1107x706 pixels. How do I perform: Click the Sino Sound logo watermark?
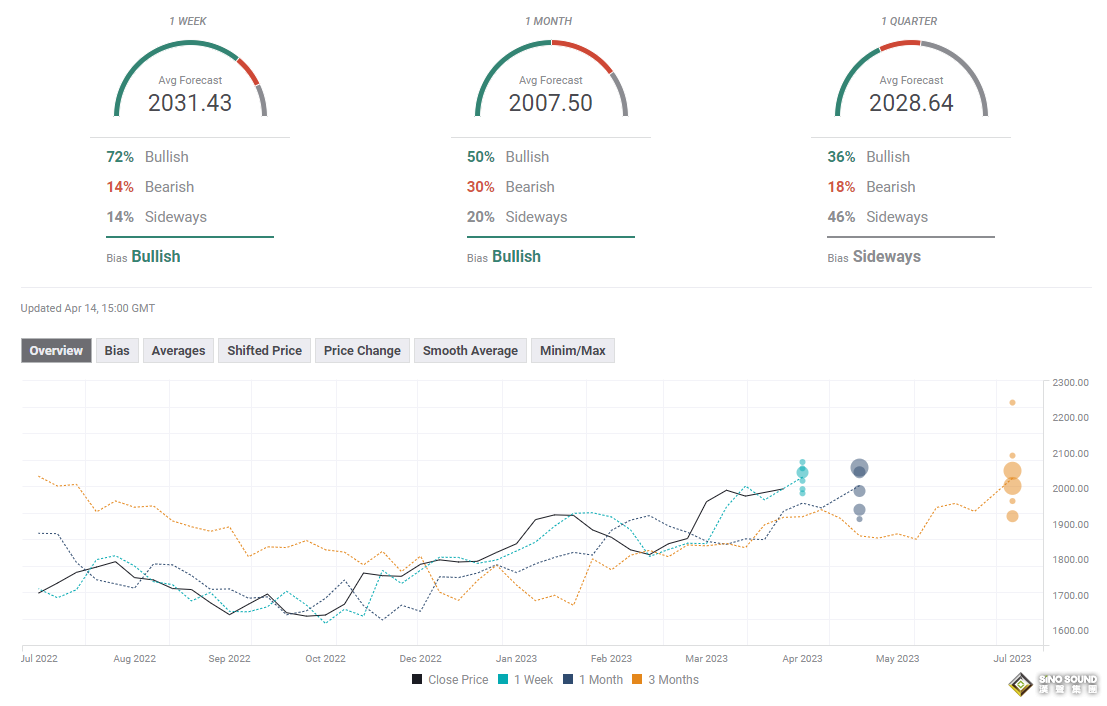pos(1051,685)
